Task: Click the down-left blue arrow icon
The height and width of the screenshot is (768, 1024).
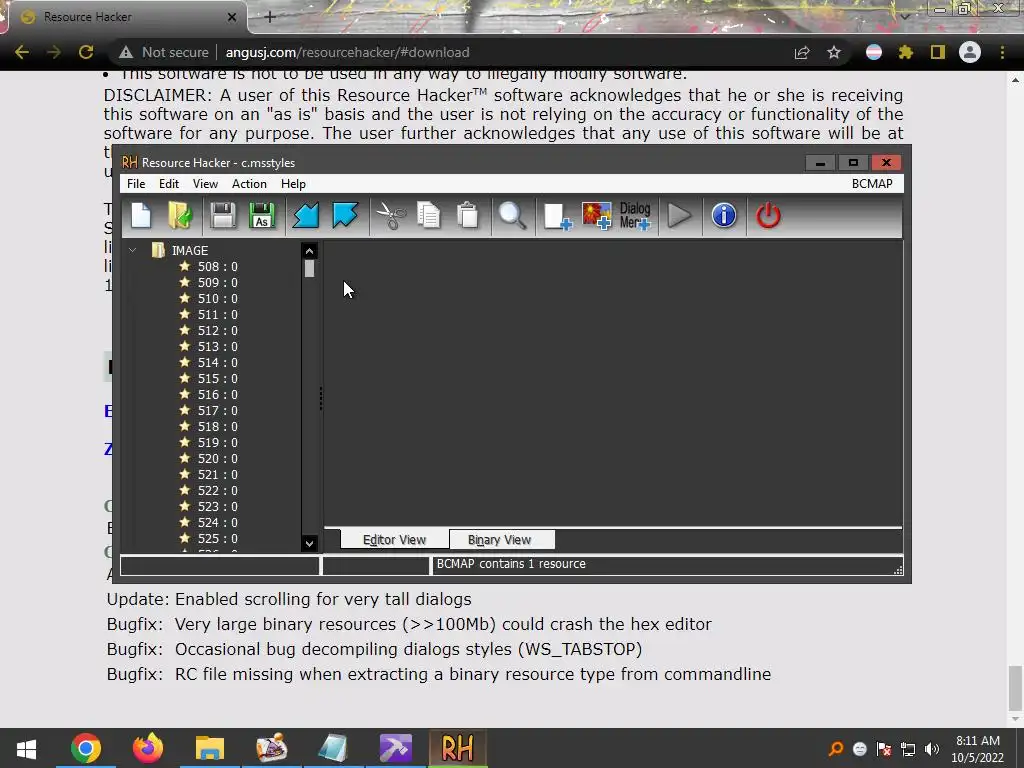Action: click(x=306, y=216)
